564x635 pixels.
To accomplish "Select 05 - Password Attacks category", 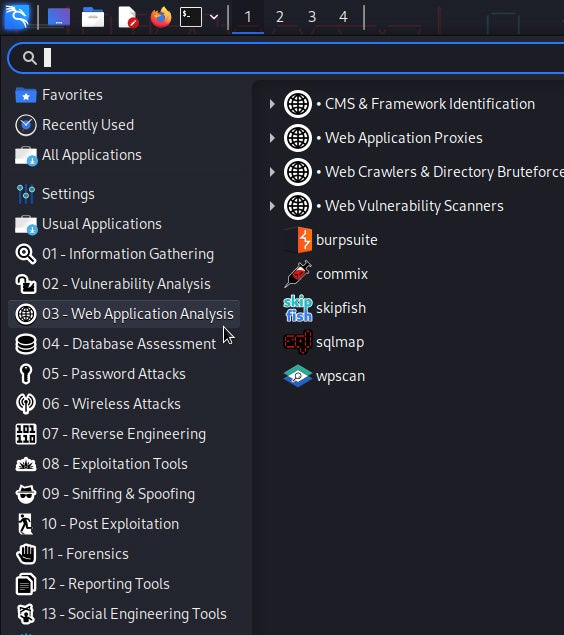I will [x=124, y=374].
